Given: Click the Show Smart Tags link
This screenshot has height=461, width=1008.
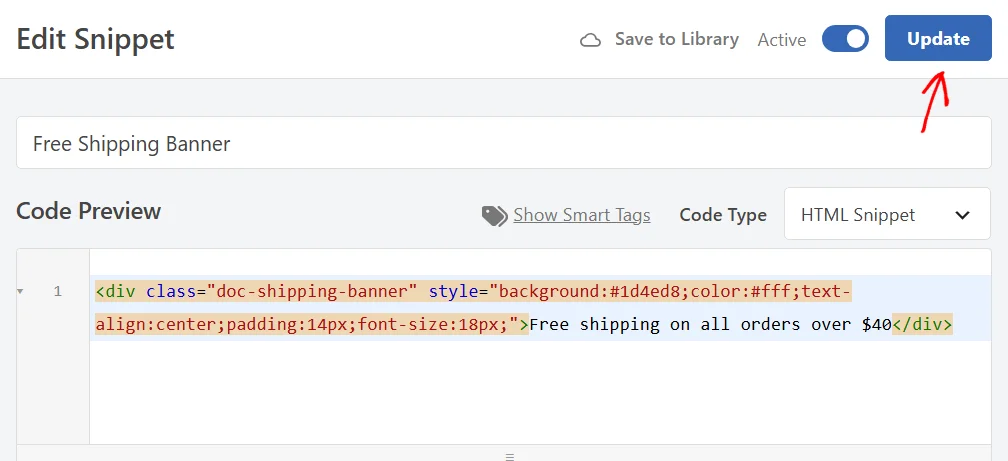Looking at the screenshot, I should click(x=581, y=215).
